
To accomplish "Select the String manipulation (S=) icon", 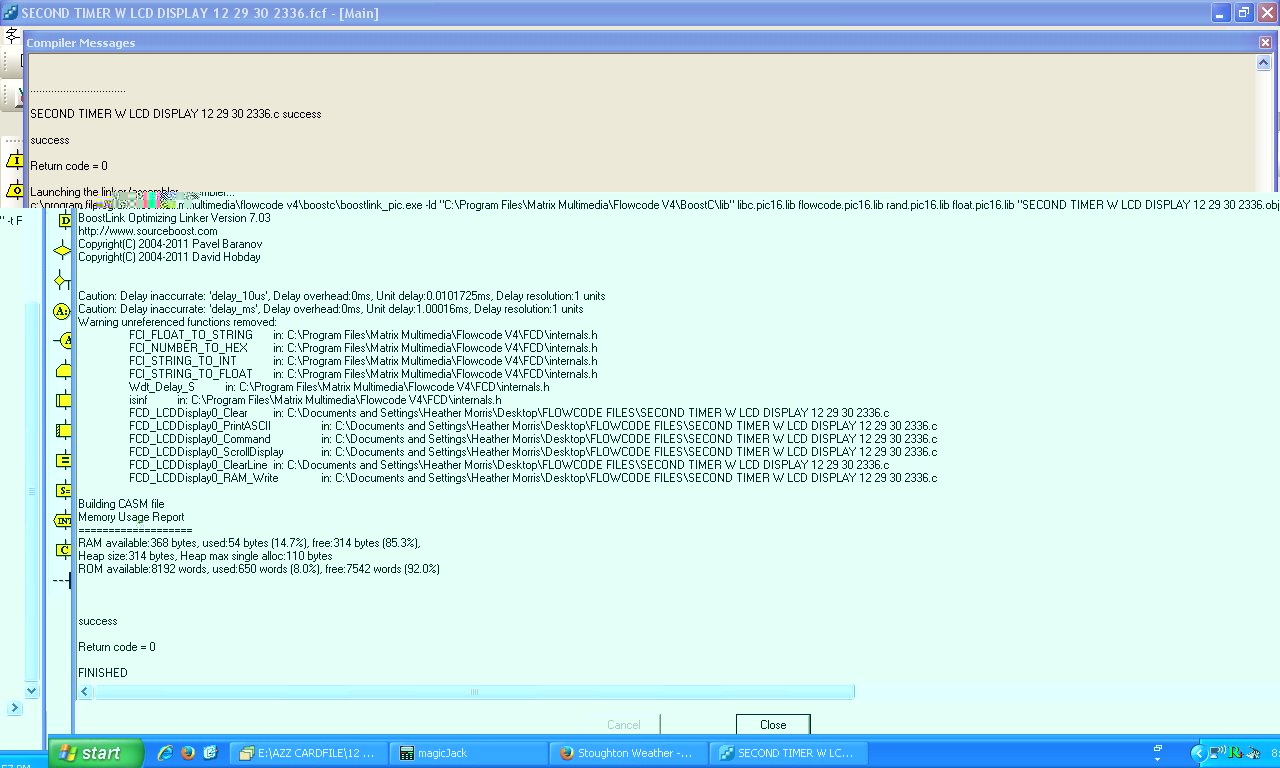I will pyautogui.click(x=63, y=491).
